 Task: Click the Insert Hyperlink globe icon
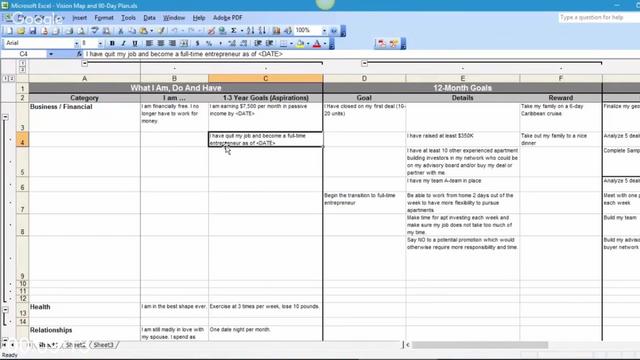click(222, 31)
